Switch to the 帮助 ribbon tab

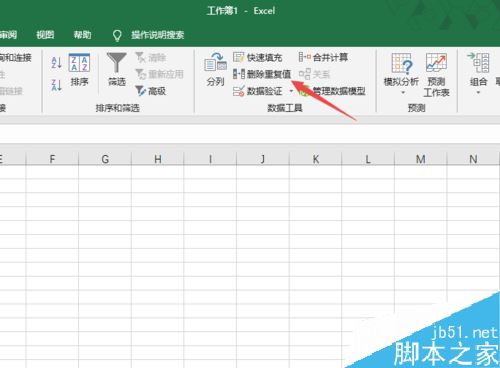tap(82, 35)
